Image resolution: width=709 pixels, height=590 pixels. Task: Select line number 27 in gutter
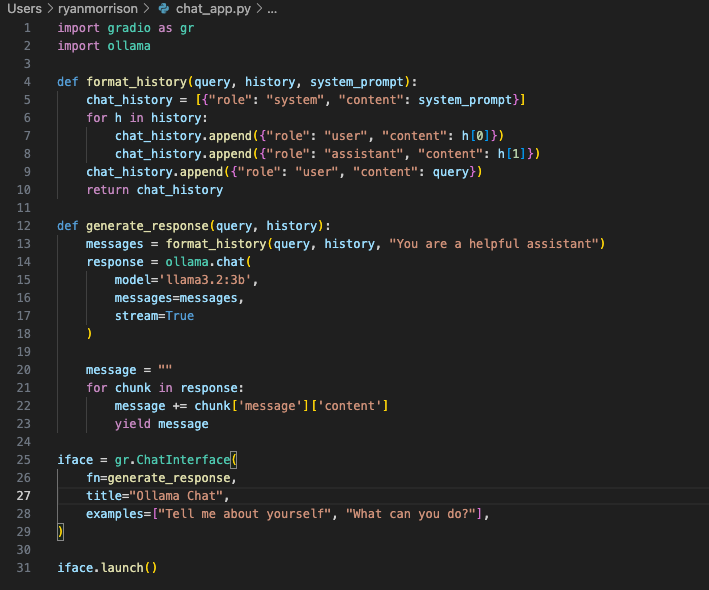click(24, 496)
